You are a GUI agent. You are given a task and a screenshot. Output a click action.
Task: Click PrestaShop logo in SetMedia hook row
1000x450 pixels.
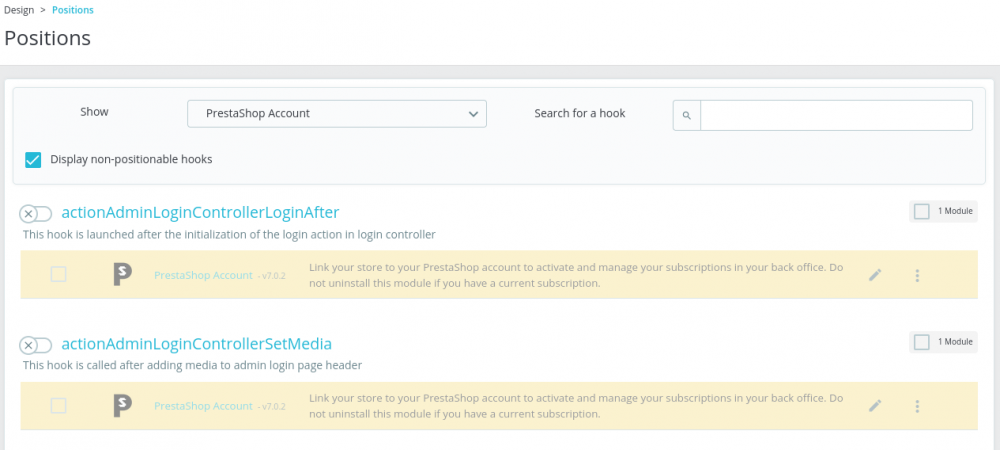coord(122,406)
